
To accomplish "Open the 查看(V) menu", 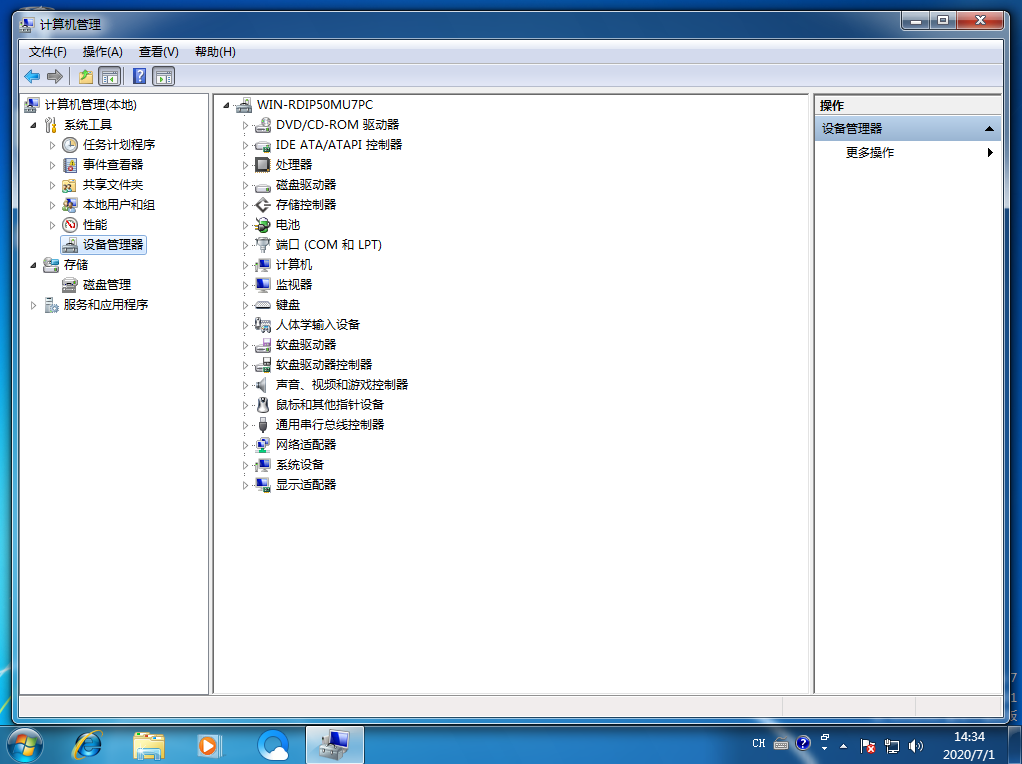I will coord(158,52).
